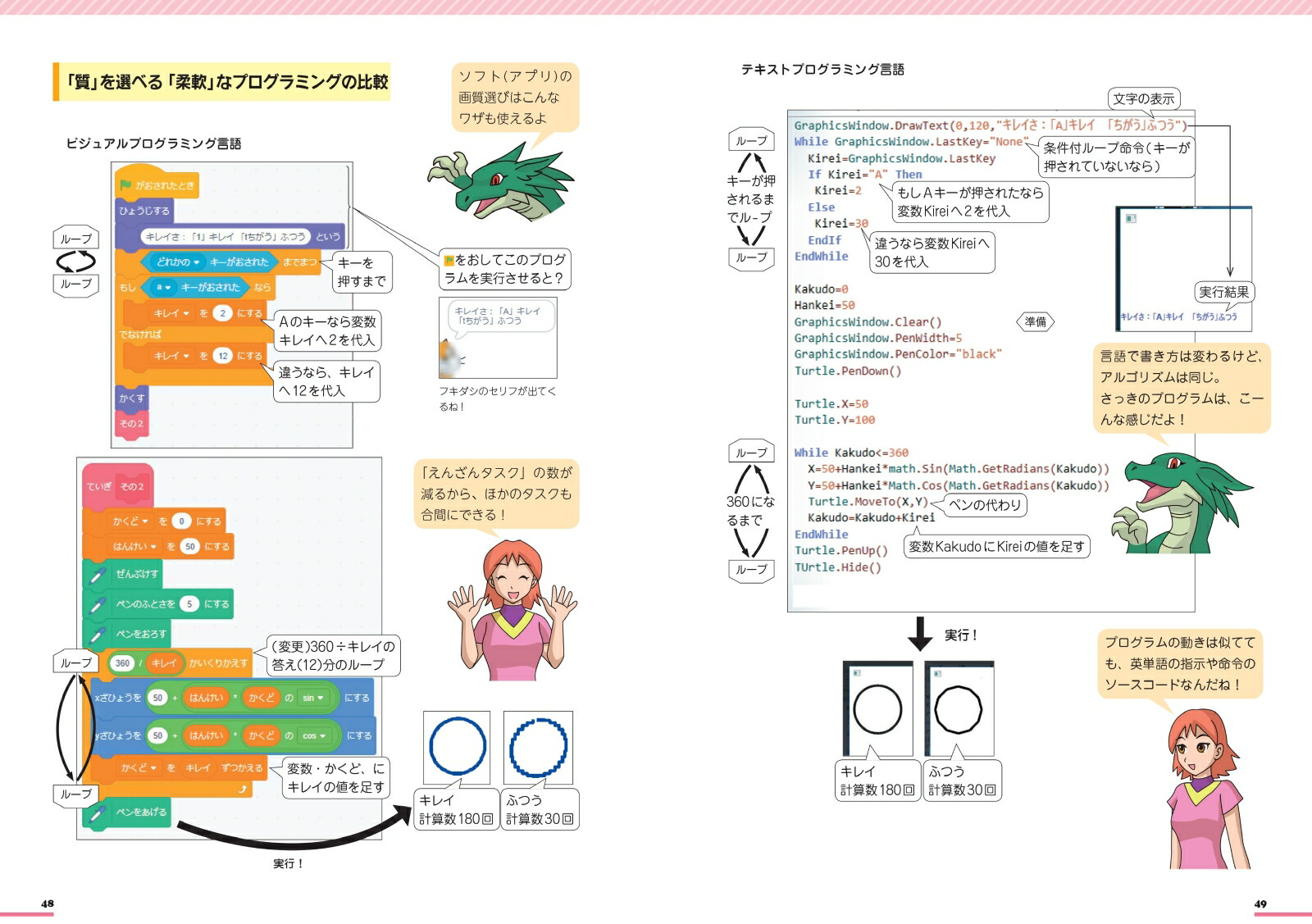Select the 実行結果 label
Screen dimensions: 1312x924
(1223, 292)
